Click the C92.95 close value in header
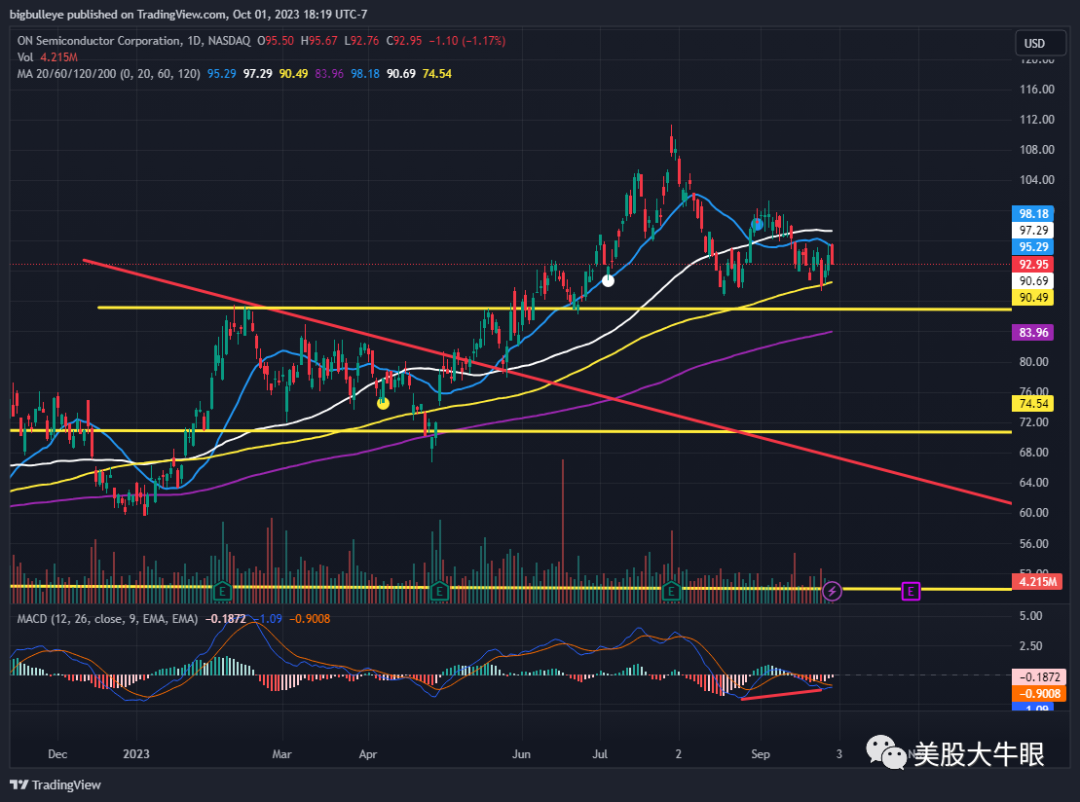 (x=404, y=41)
